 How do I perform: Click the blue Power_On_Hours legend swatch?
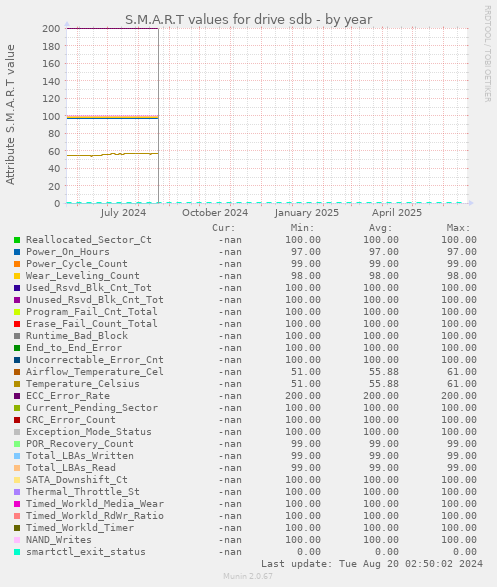17,252
